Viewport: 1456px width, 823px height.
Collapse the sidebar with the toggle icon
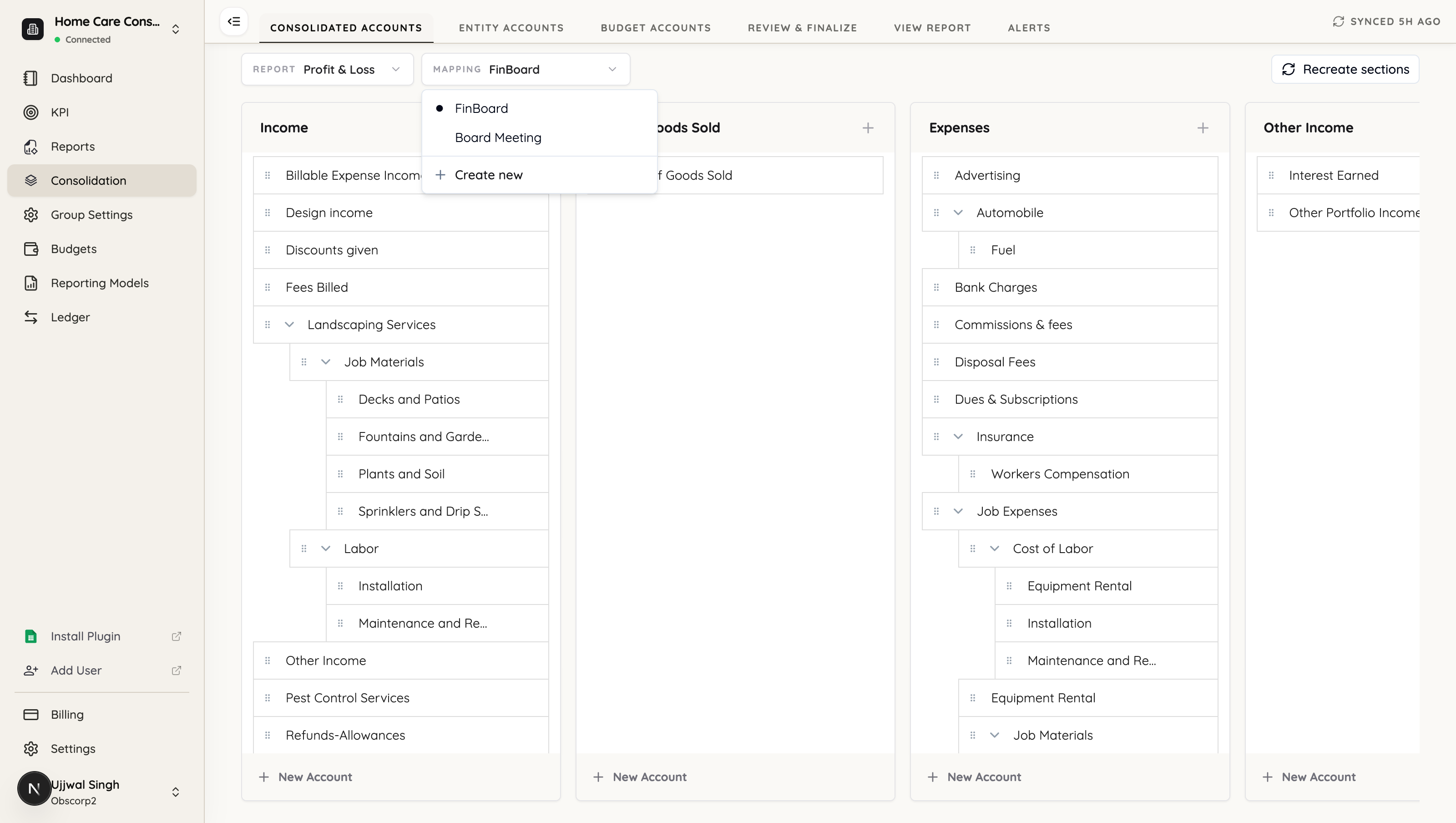[233, 21]
